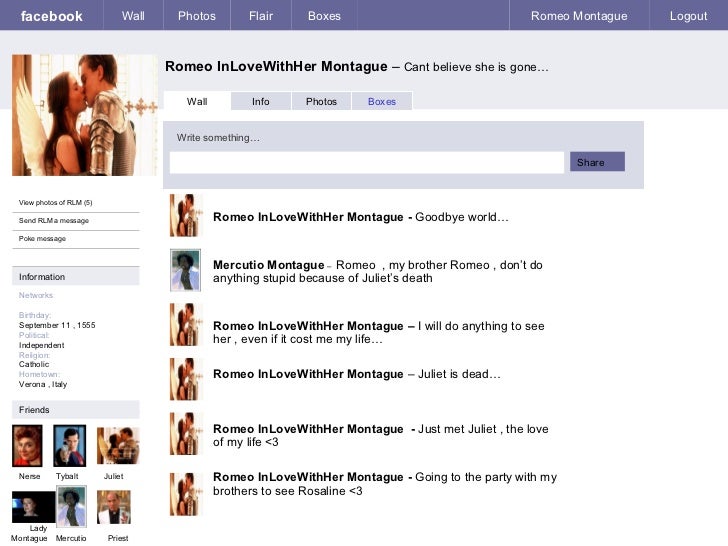
Task: Click the Friends section header
Action: tap(76, 410)
